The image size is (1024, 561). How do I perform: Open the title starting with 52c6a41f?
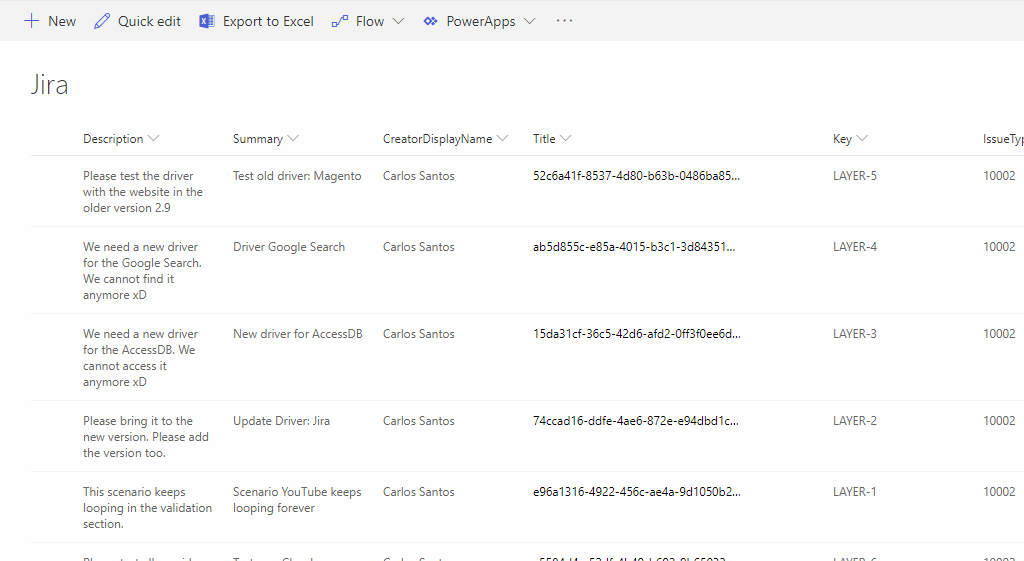tap(636, 176)
